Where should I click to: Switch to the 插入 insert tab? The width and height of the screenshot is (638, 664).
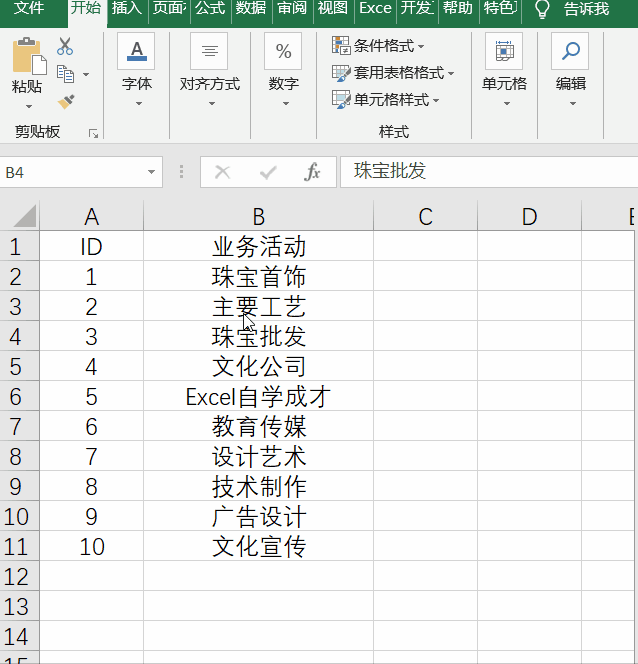127,8
